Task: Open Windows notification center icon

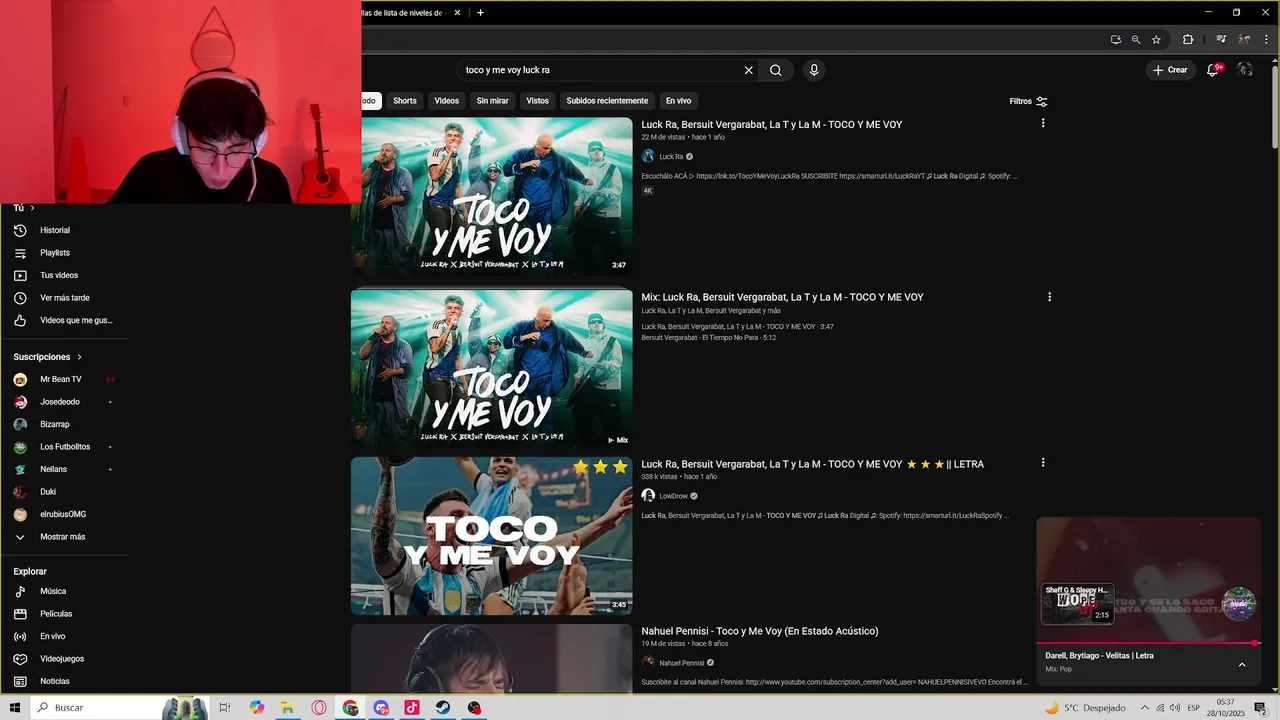Action: 1260,707
